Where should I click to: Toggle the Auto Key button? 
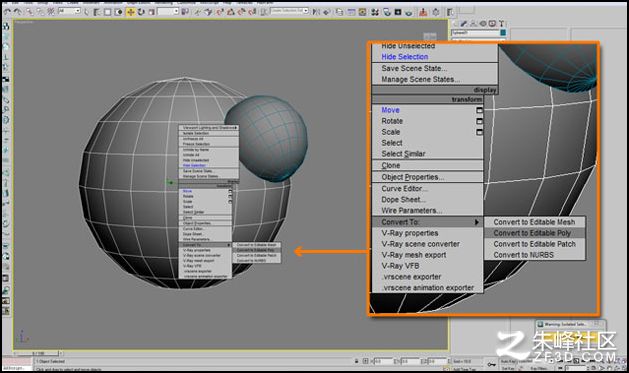coord(508,361)
